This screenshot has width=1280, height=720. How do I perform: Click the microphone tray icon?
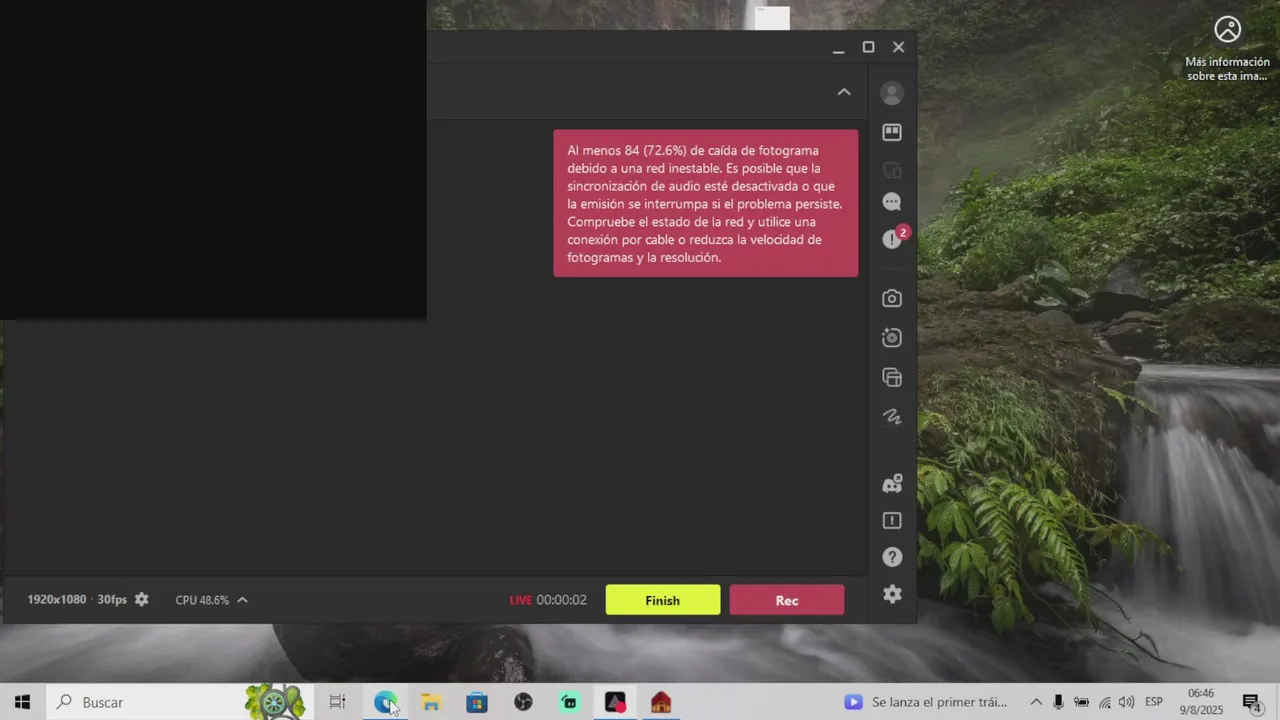coord(1058,702)
